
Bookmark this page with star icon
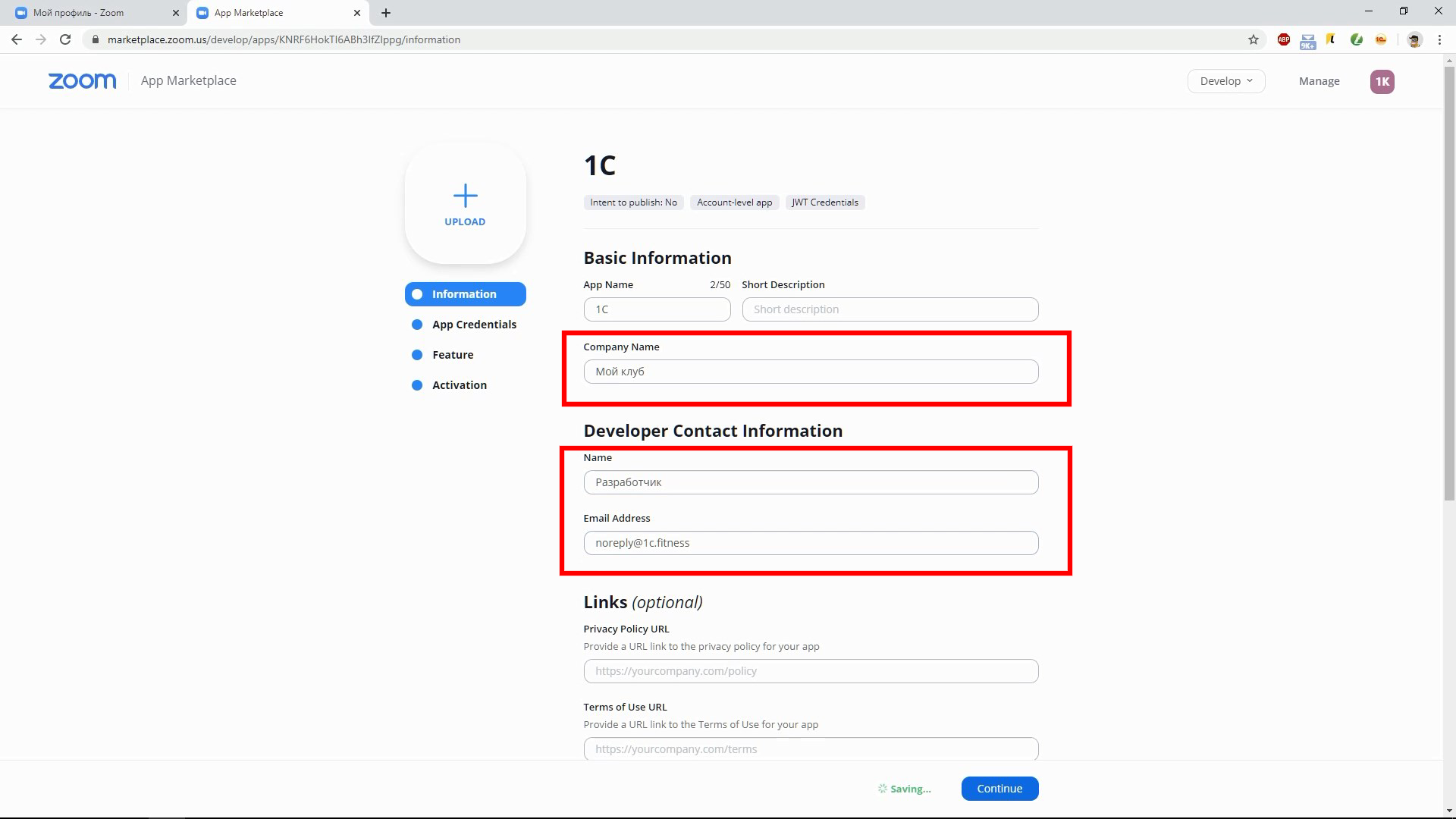pos(1254,39)
